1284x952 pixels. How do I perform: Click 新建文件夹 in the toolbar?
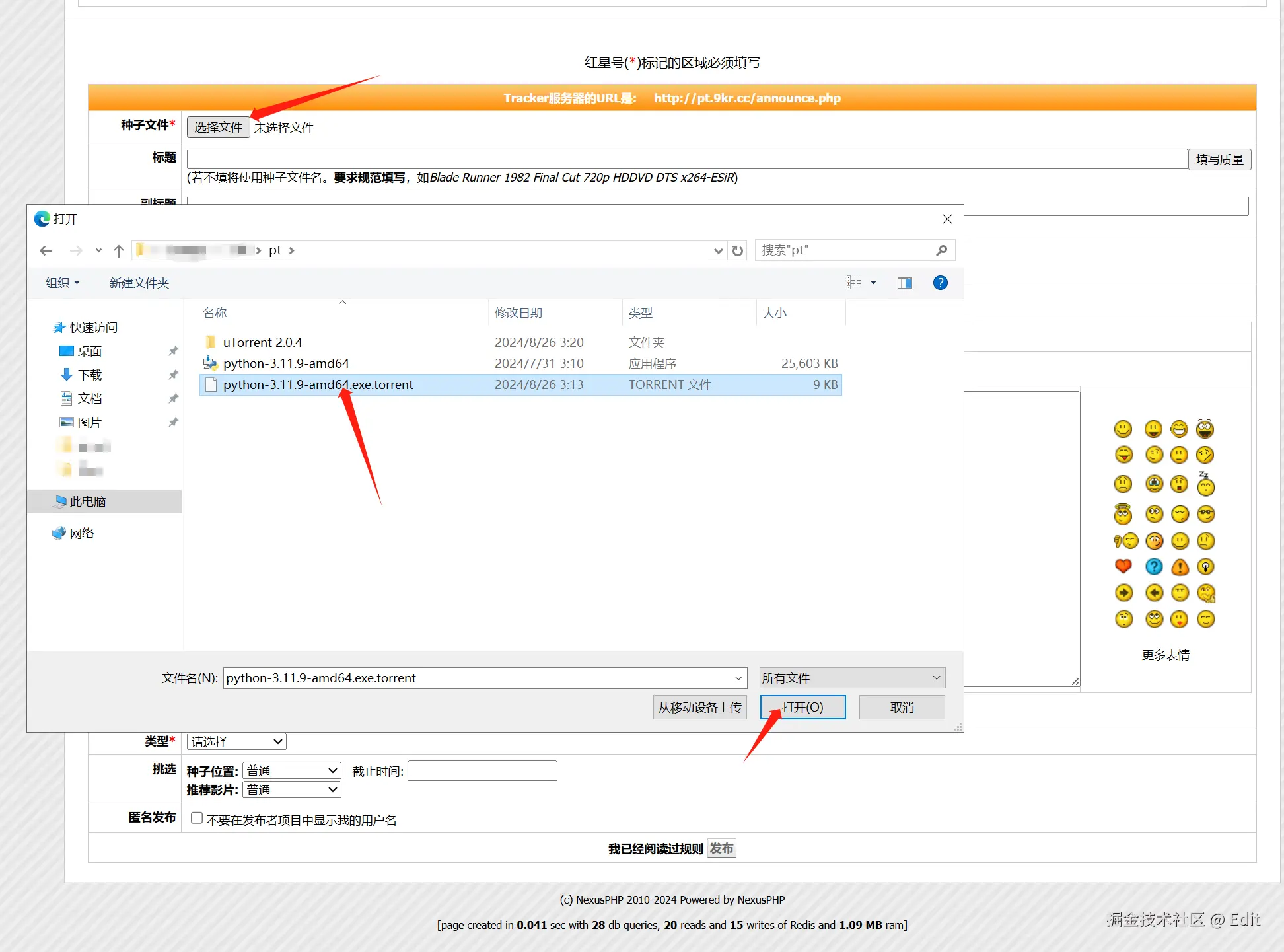click(x=139, y=283)
